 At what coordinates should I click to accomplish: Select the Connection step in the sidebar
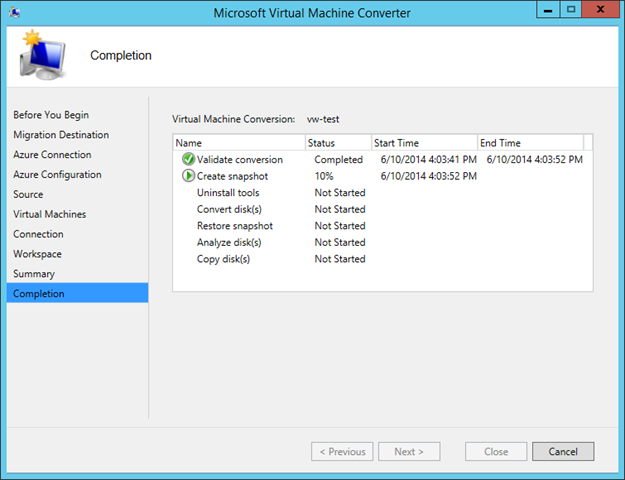pyautogui.click(x=38, y=234)
